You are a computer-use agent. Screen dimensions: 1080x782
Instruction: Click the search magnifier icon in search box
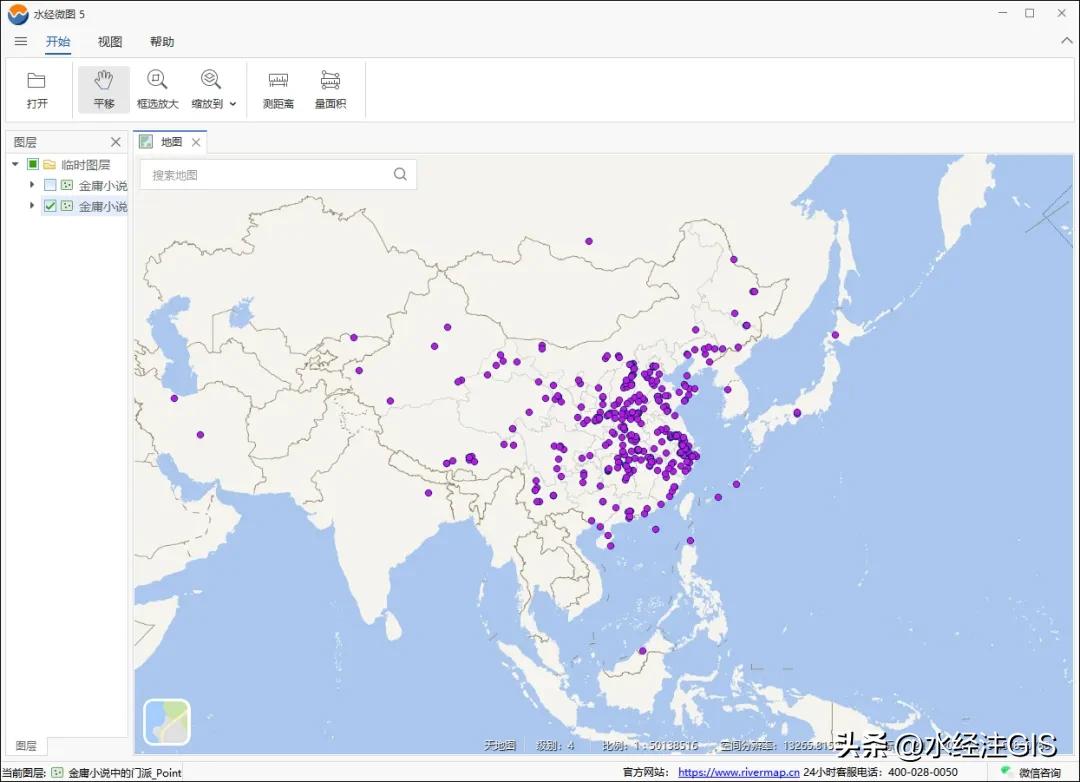coord(400,173)
